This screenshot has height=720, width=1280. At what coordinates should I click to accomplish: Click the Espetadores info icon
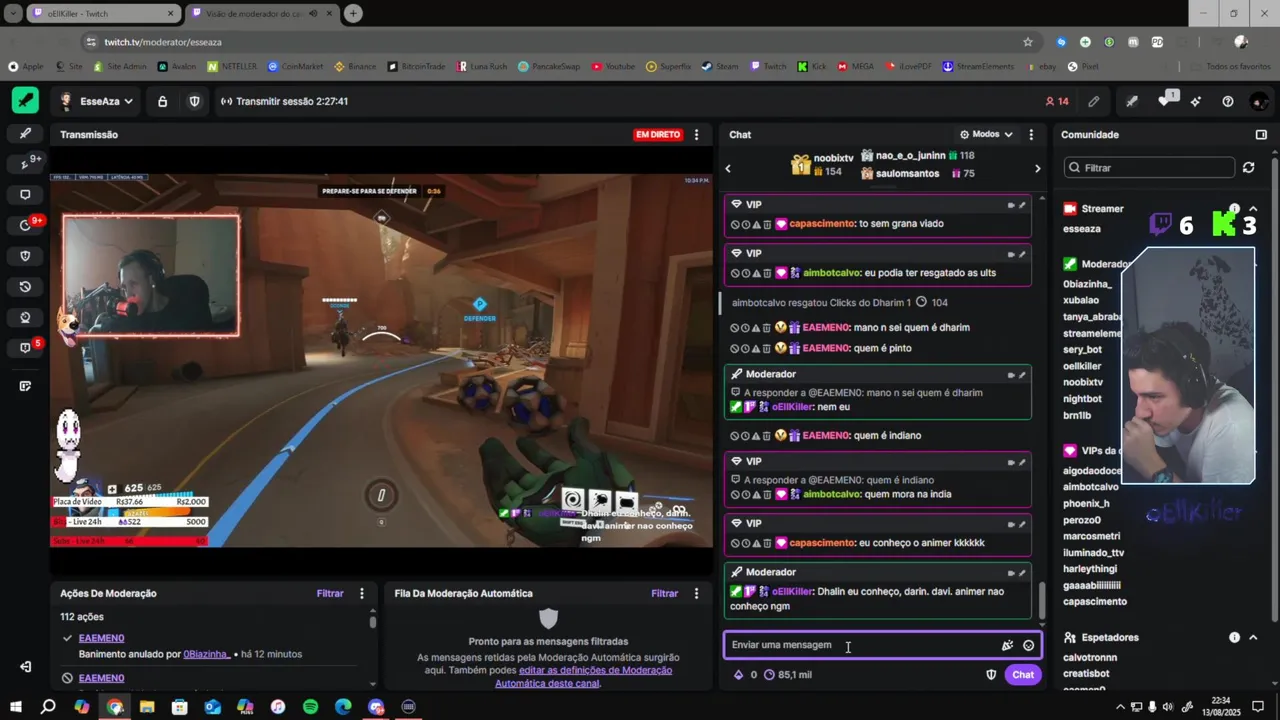1234,637
